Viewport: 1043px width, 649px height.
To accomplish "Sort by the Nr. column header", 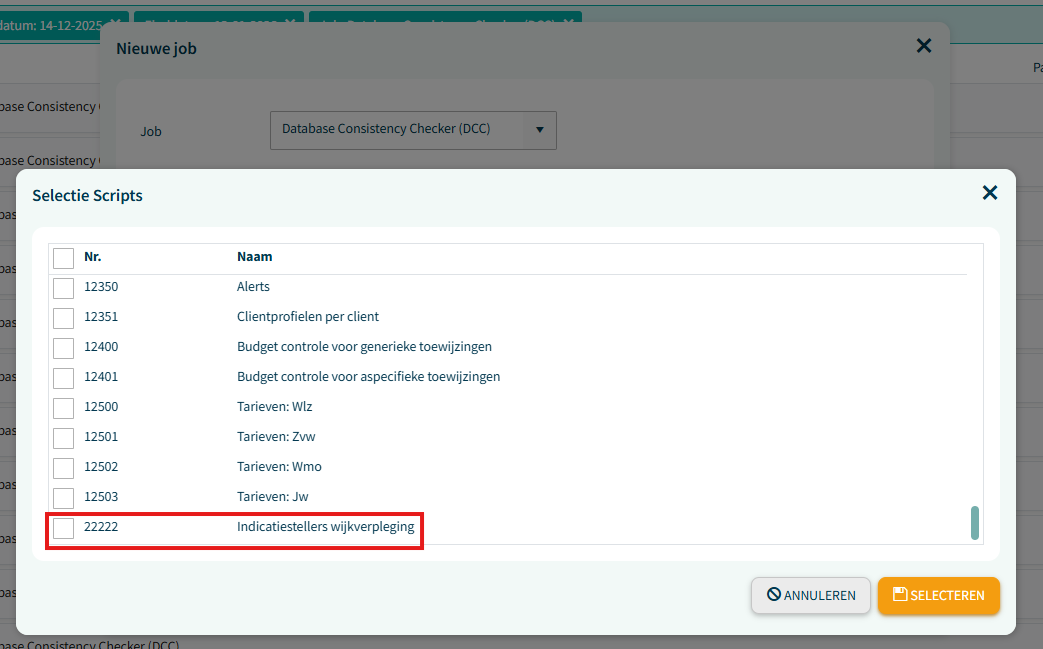I will (93, 257).
